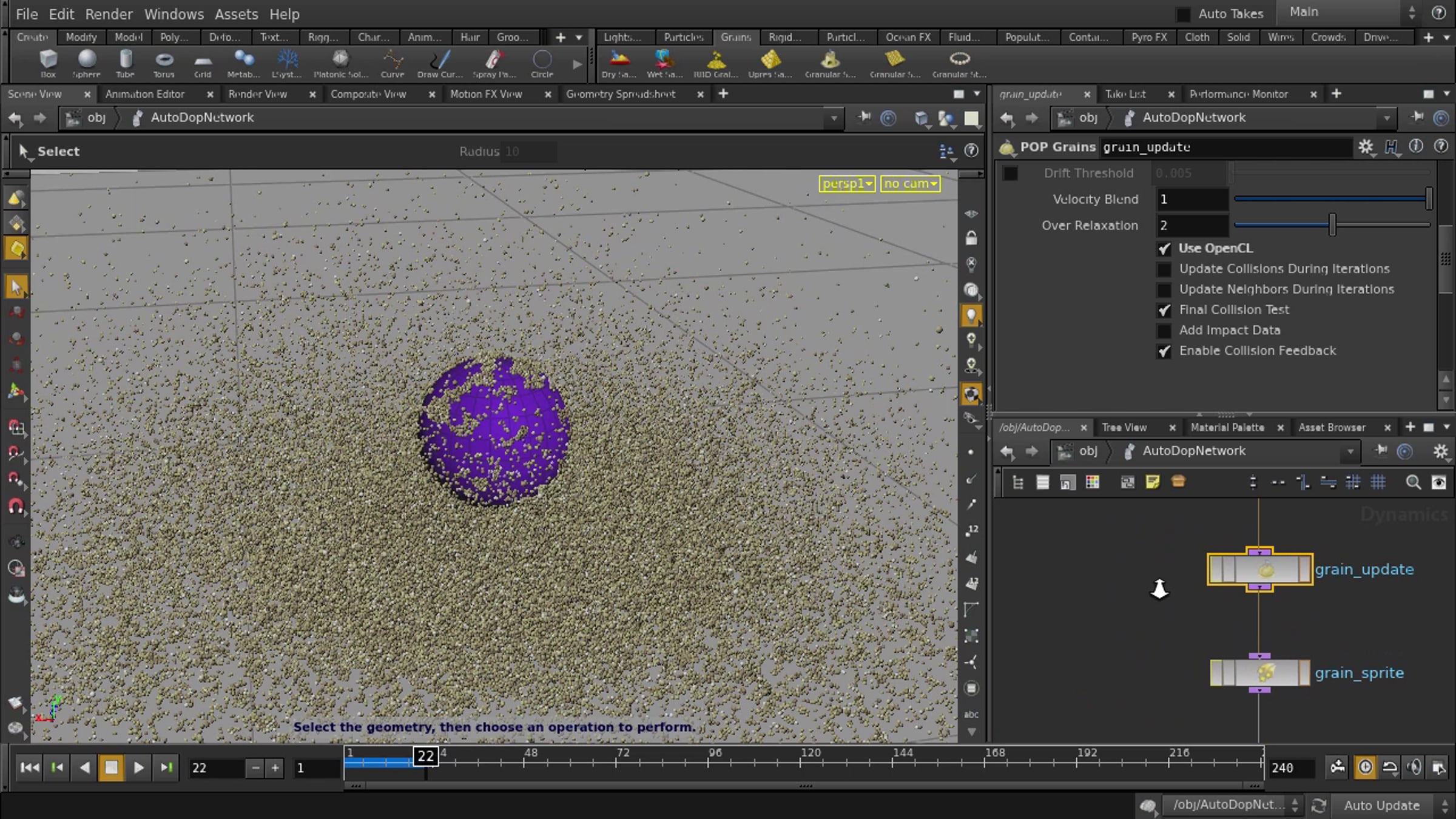Open the persp1 viewport menu
Image resolution: width=1456 pixels, height=819 pixels.
point(847,184)
